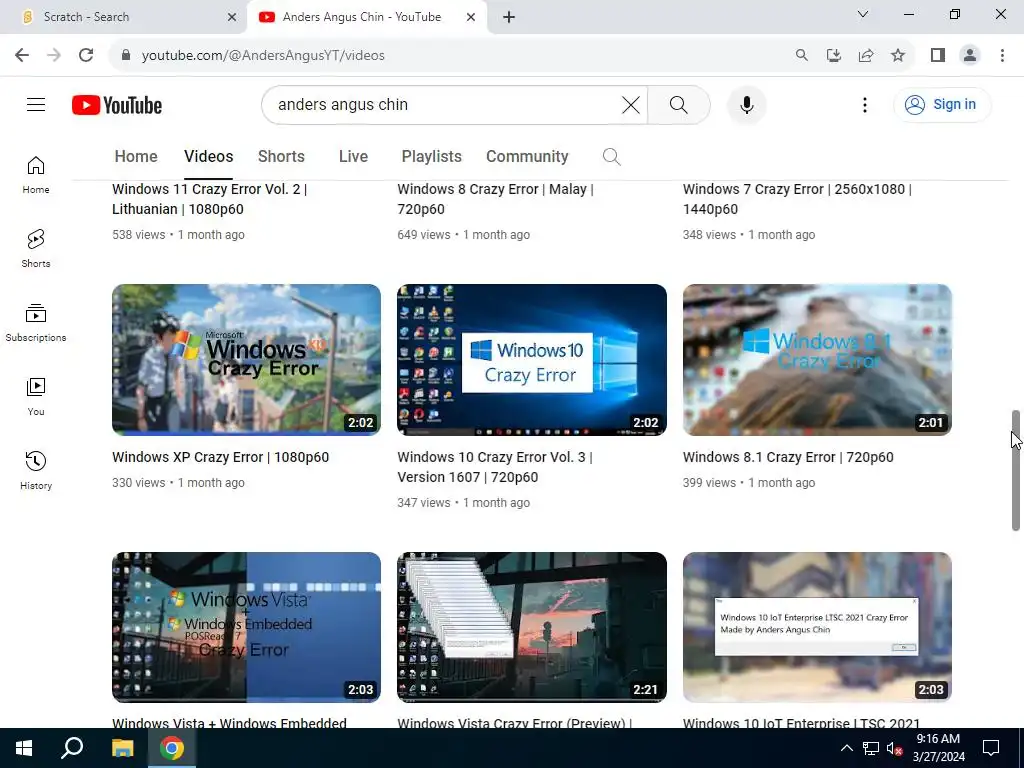Open Subscriptions in the left sidebar

(x=36, y=323)
